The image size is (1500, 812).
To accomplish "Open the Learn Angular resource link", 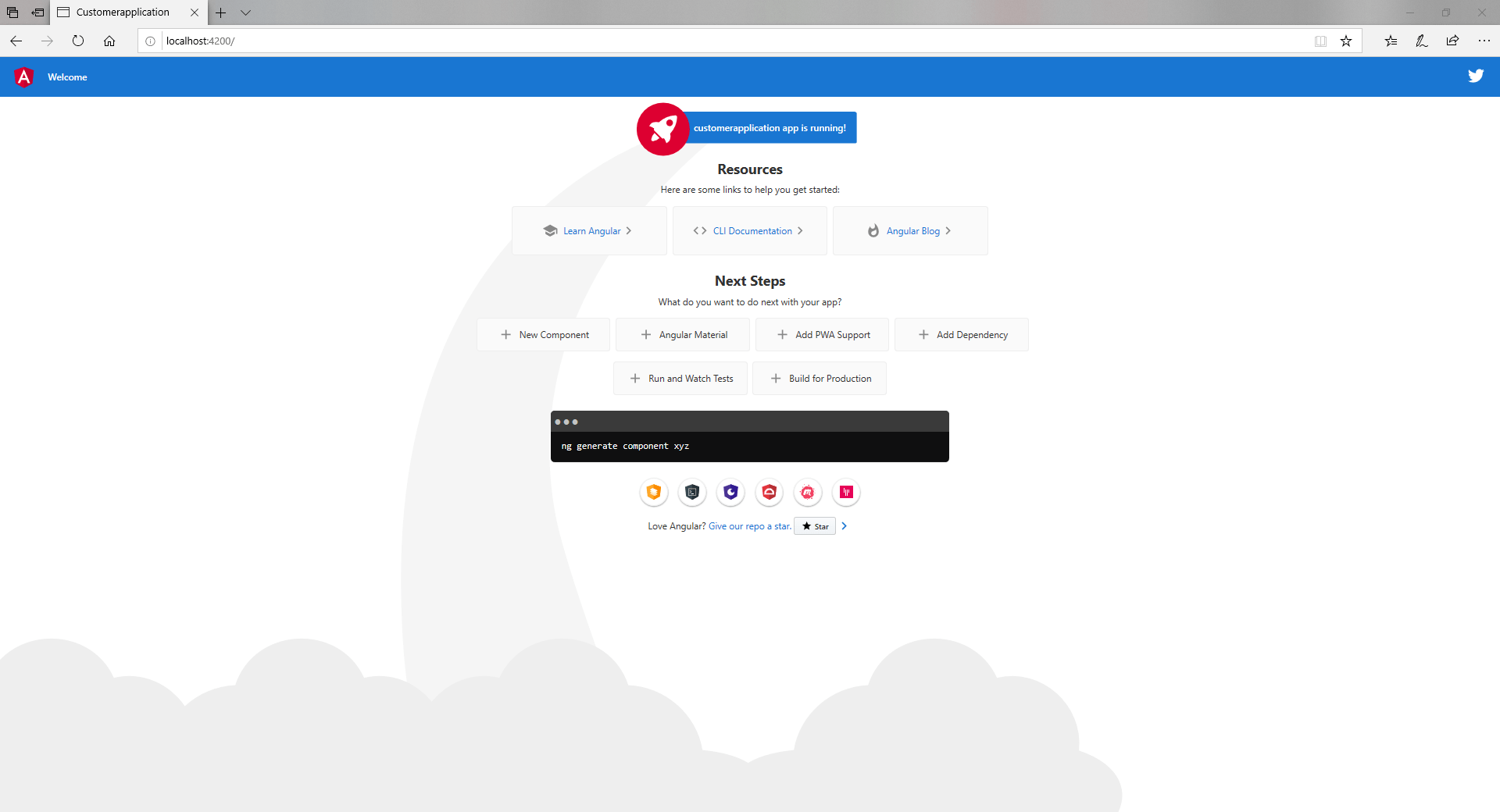I will tap(589, 230).
